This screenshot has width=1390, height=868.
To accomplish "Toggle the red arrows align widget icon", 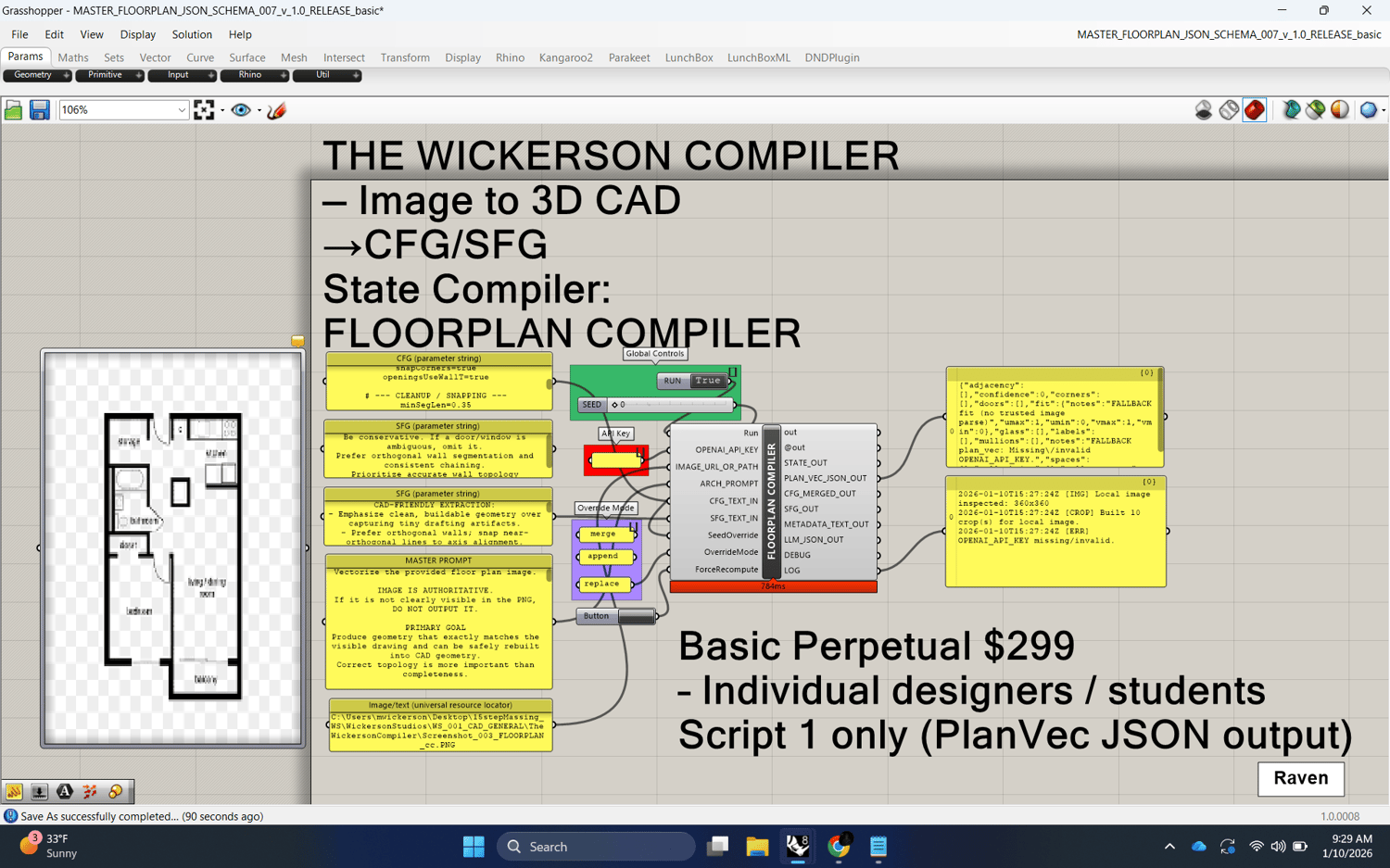I will click(x=90, y=791).
